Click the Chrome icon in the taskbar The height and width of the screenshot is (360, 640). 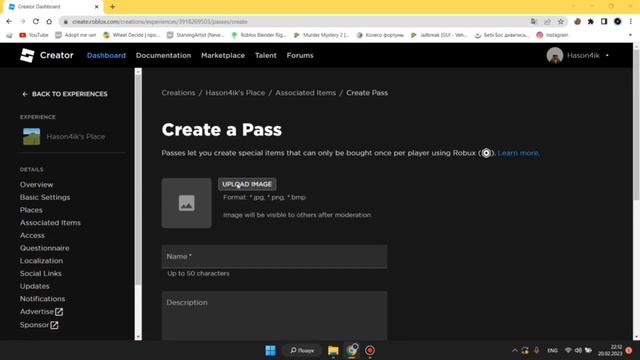[352, 350]
